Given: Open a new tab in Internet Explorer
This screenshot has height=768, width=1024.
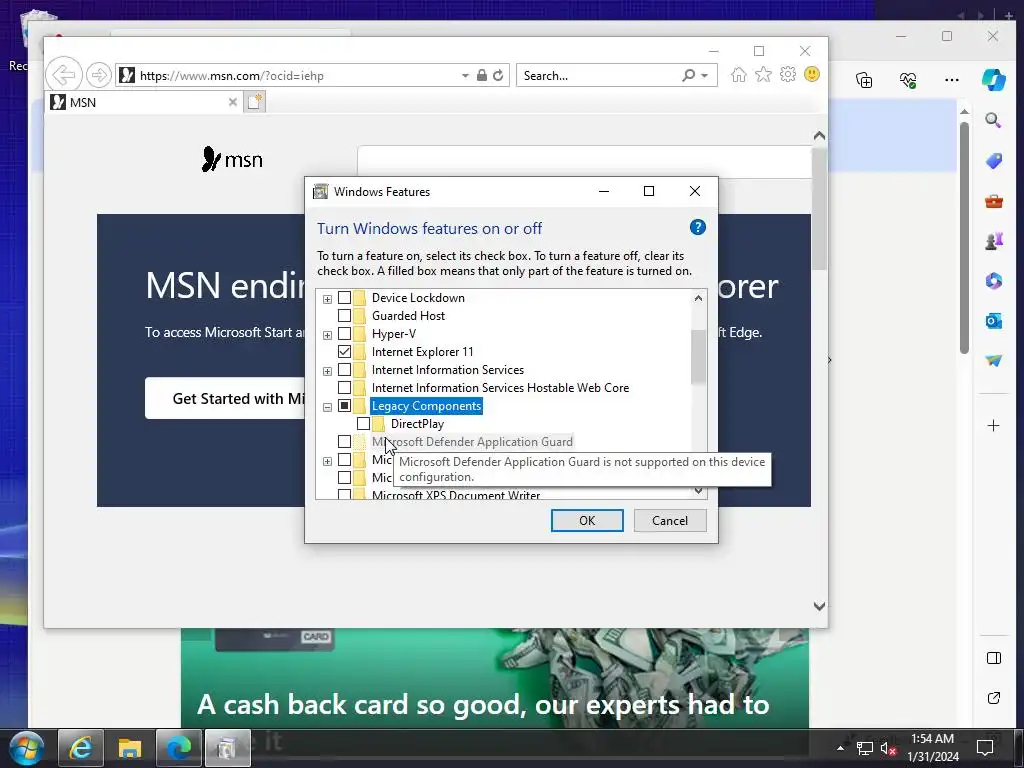Looking at the screenshot, I should point(255,102).
